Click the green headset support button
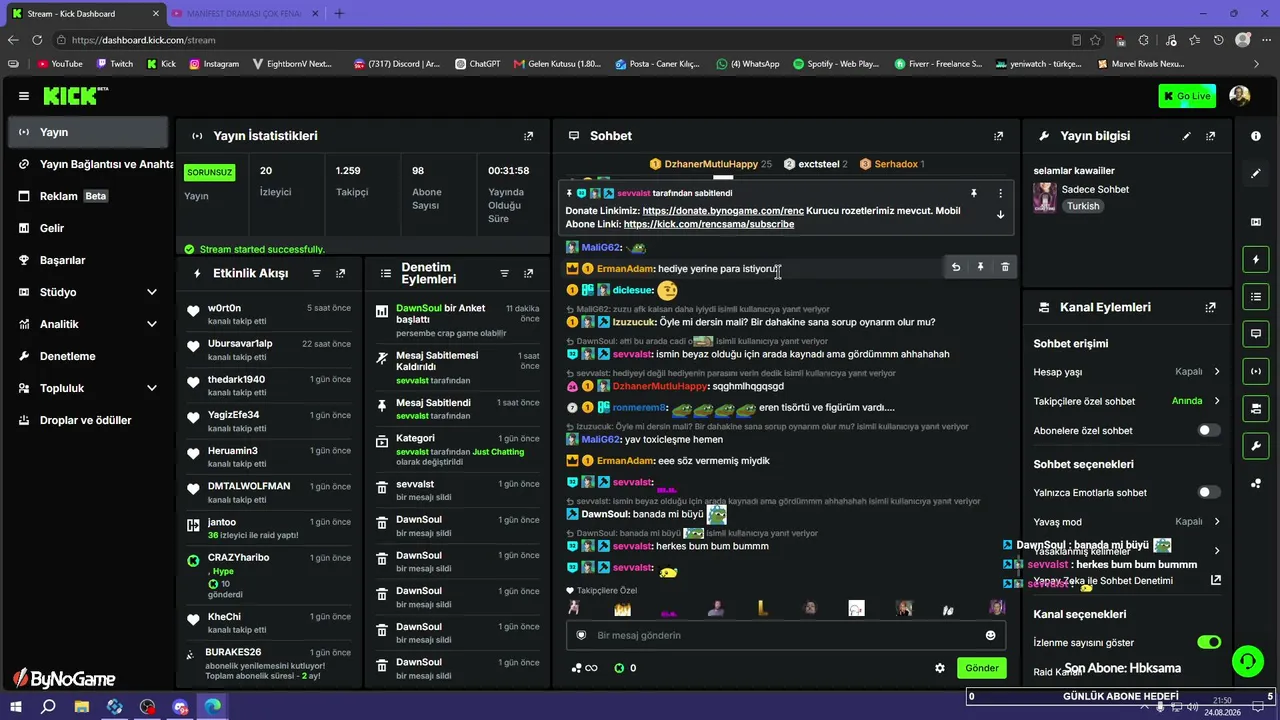Screen dimensions: 1280x720 pos(1248,661)
